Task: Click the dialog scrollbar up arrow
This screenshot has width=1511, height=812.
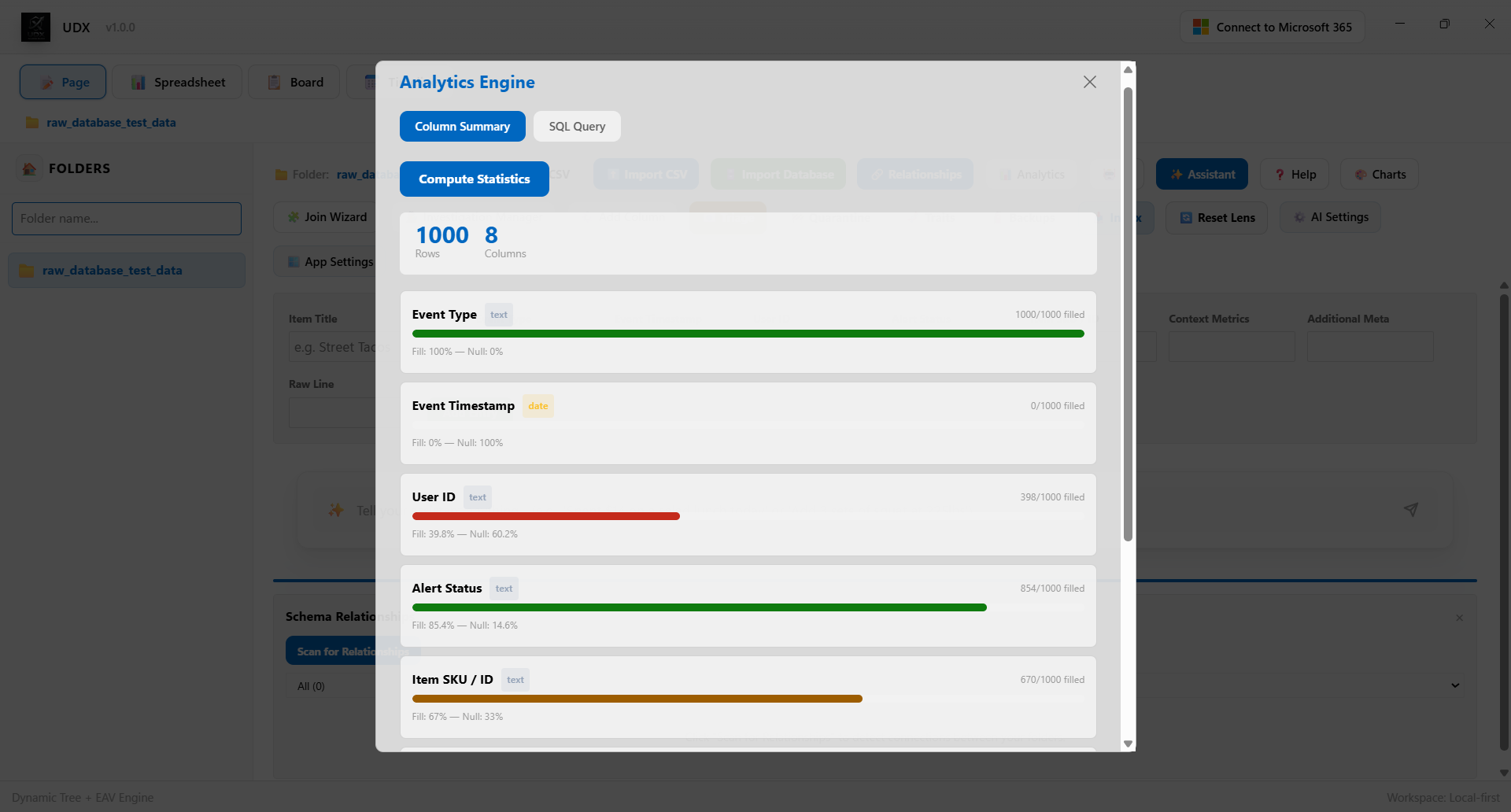Action: 1128,69
